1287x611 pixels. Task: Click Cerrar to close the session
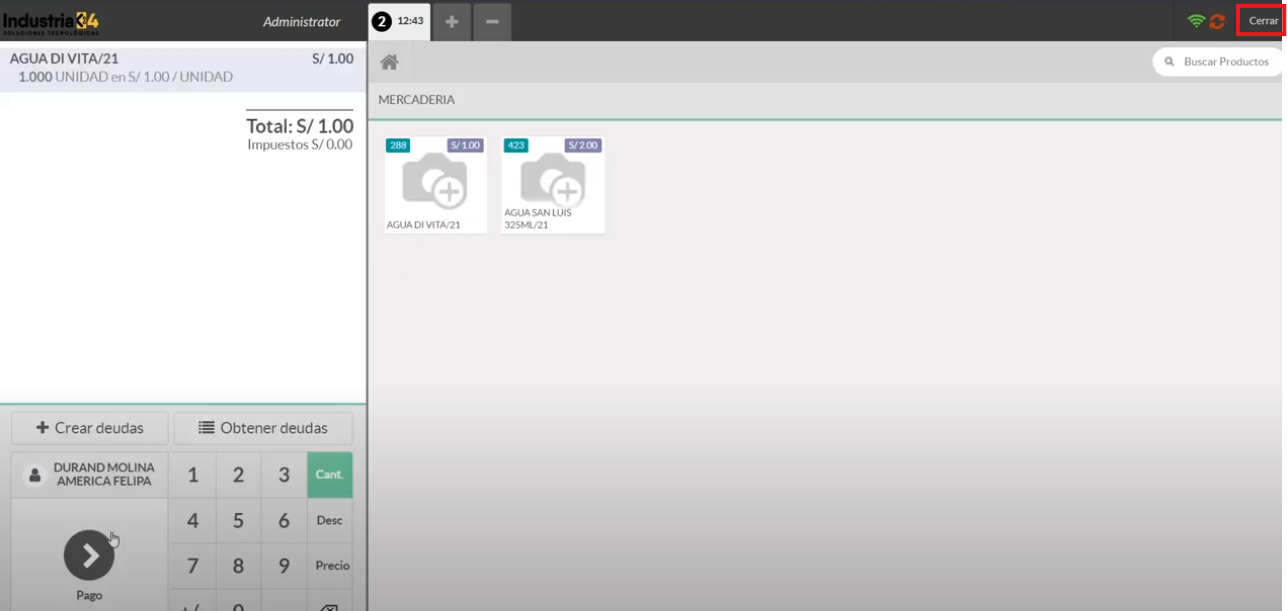(x=1263, y=21)
